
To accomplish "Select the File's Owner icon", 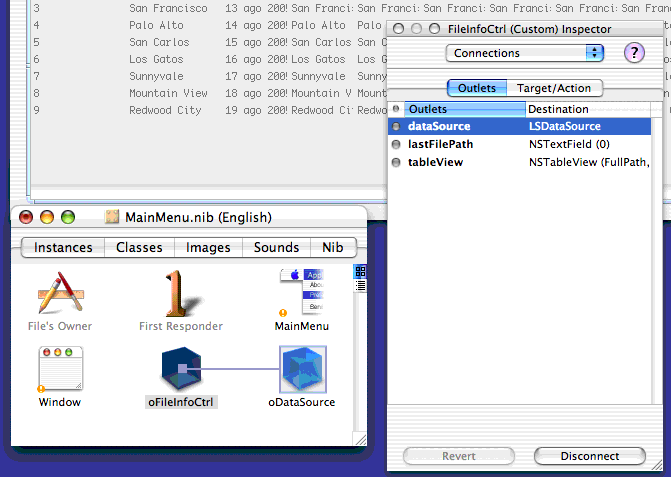I will [60, 296].
